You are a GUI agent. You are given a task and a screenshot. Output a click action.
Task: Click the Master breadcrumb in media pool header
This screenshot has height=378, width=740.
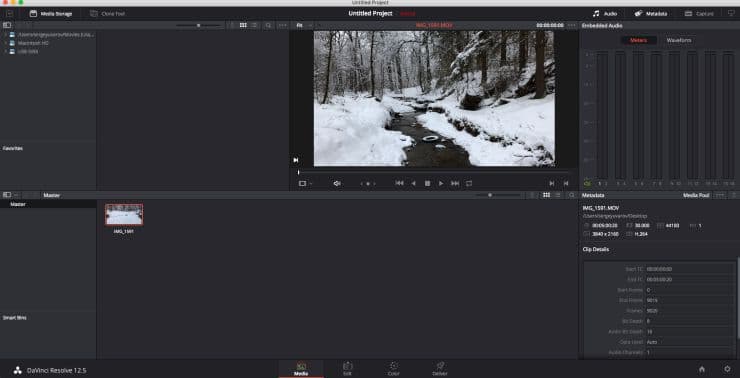coord(51,195)
